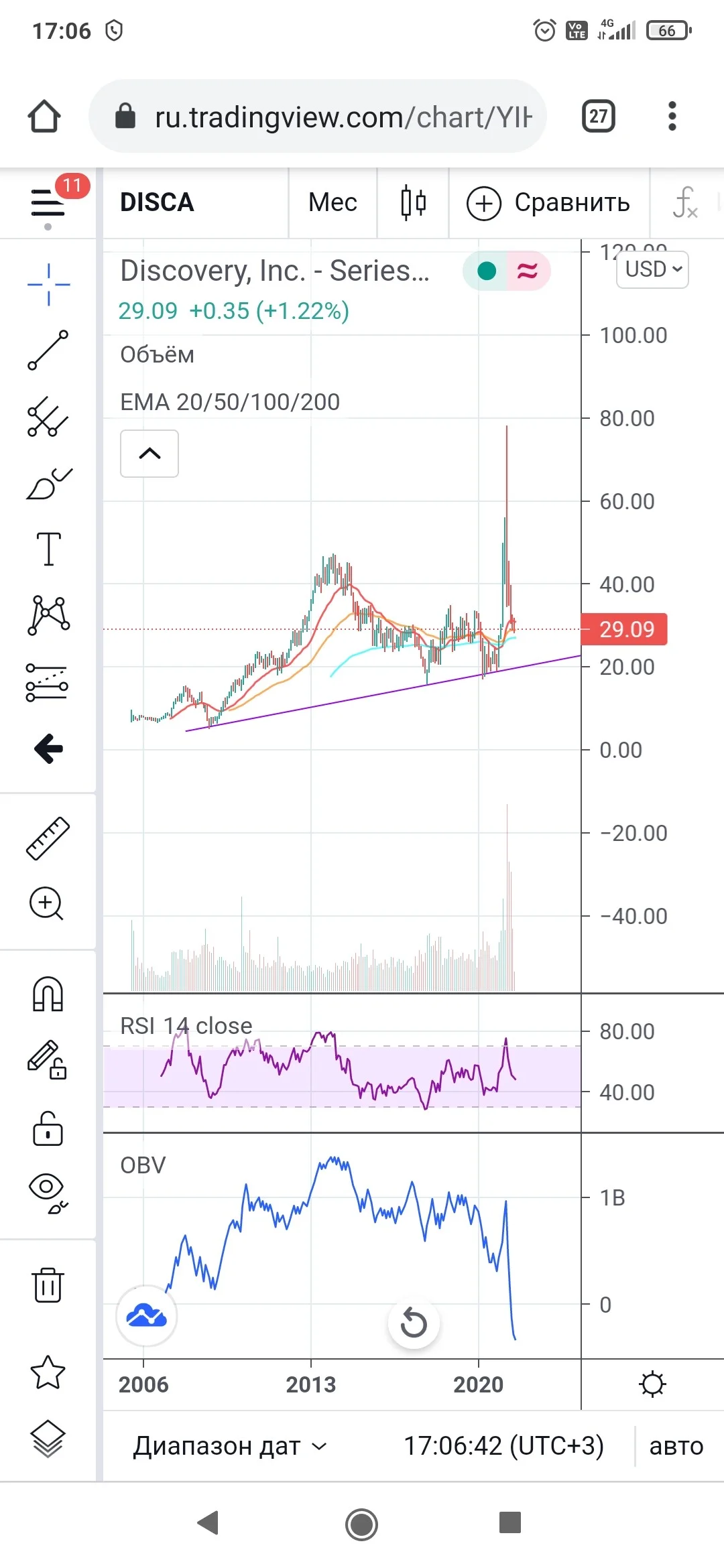Viewport: 724px width, 1568px height.
Task: Click the OBV indicator label
Action: pyautogui.click(x=143, y=1165)
